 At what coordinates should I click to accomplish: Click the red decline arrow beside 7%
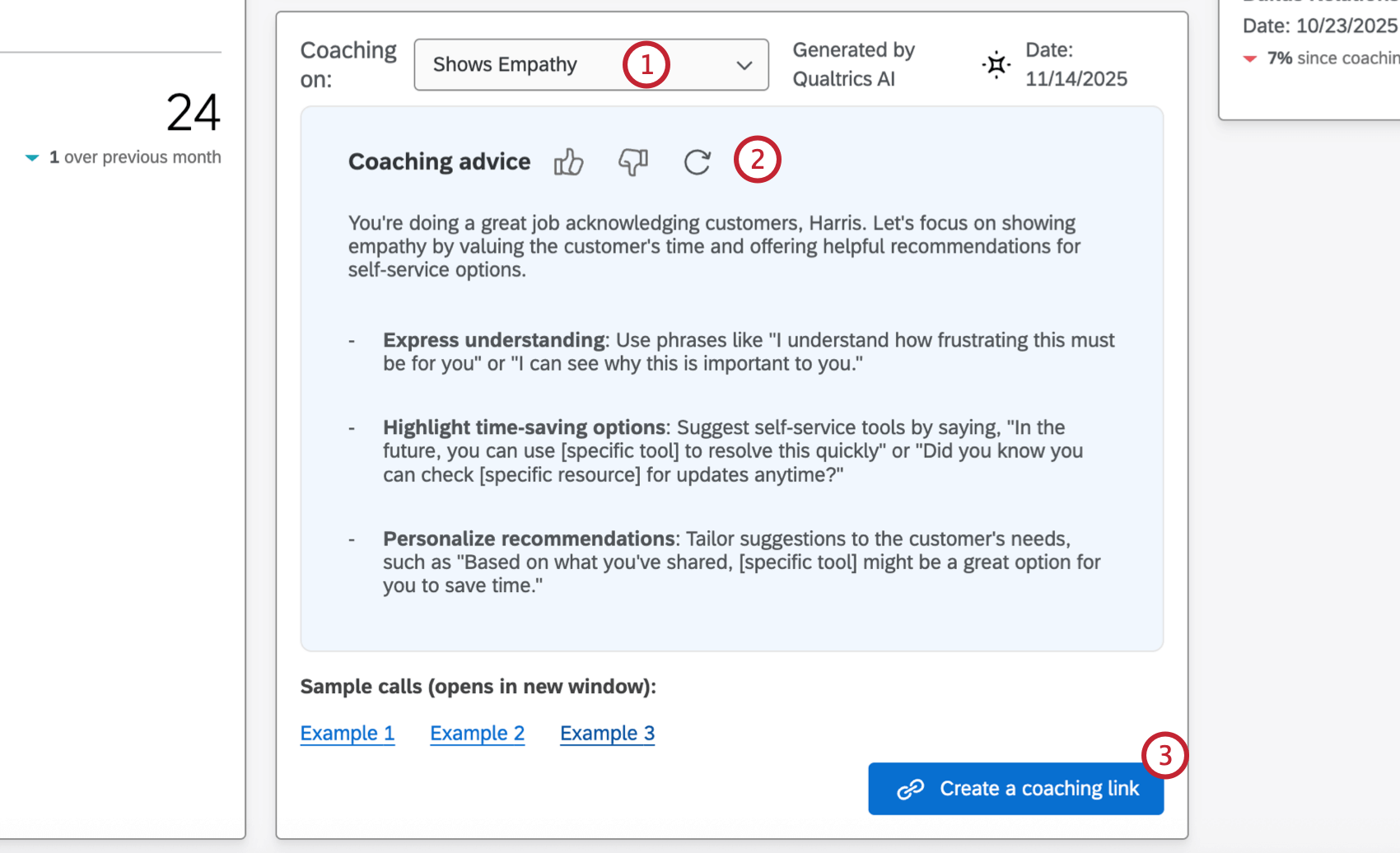point(1250,58)
